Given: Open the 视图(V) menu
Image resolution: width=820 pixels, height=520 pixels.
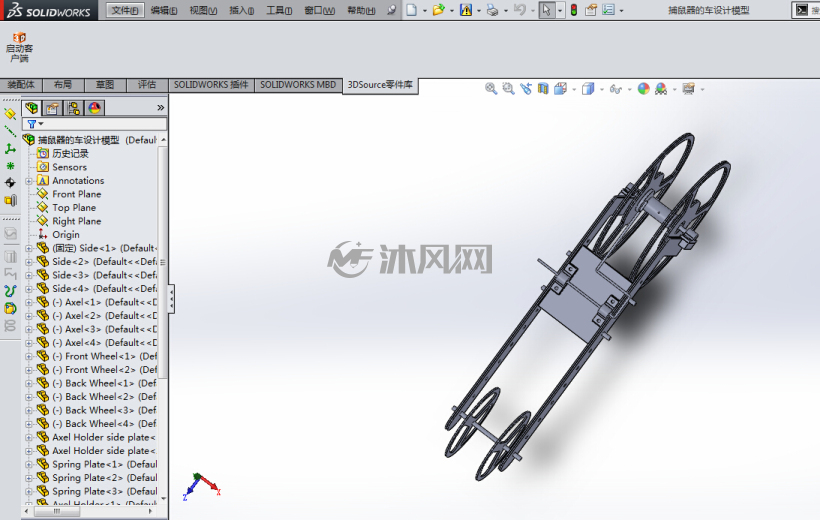Looking at the screenshot, I should click(x=203, y=10).
